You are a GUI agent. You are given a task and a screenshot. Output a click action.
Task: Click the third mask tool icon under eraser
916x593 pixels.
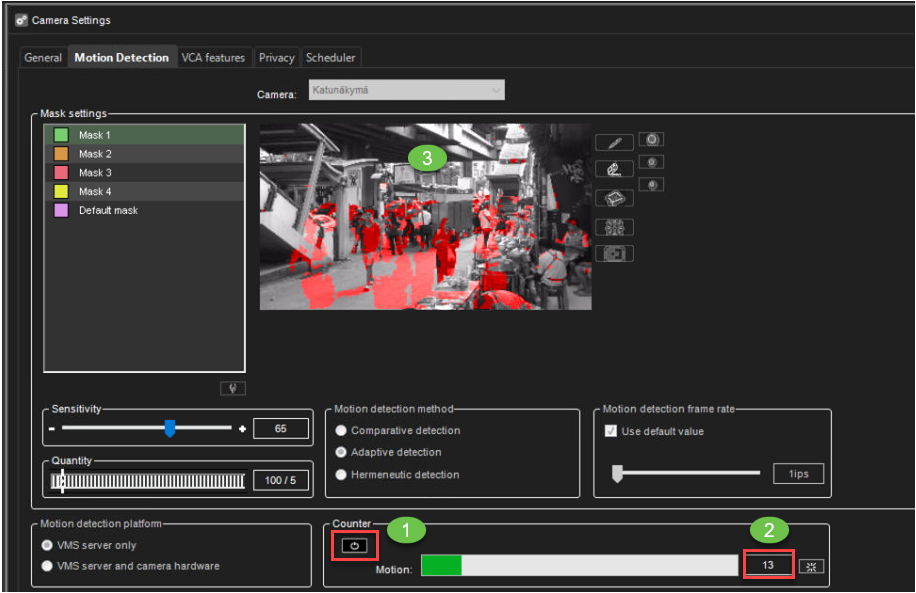coord(614,198)
